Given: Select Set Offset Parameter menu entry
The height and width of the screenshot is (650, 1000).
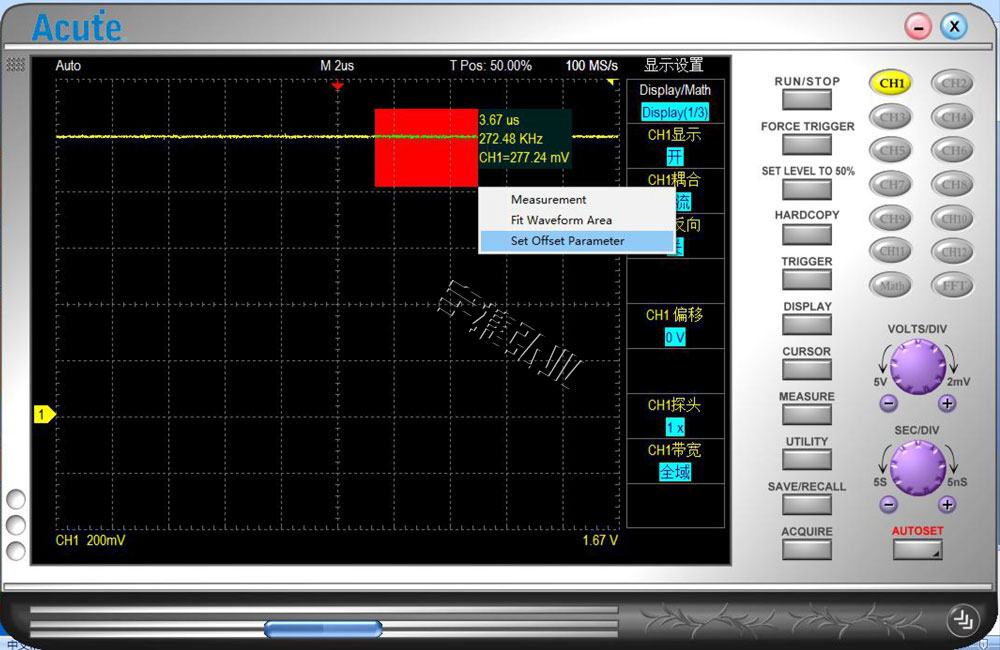Looking at the screenshot, I should (576, 241).
